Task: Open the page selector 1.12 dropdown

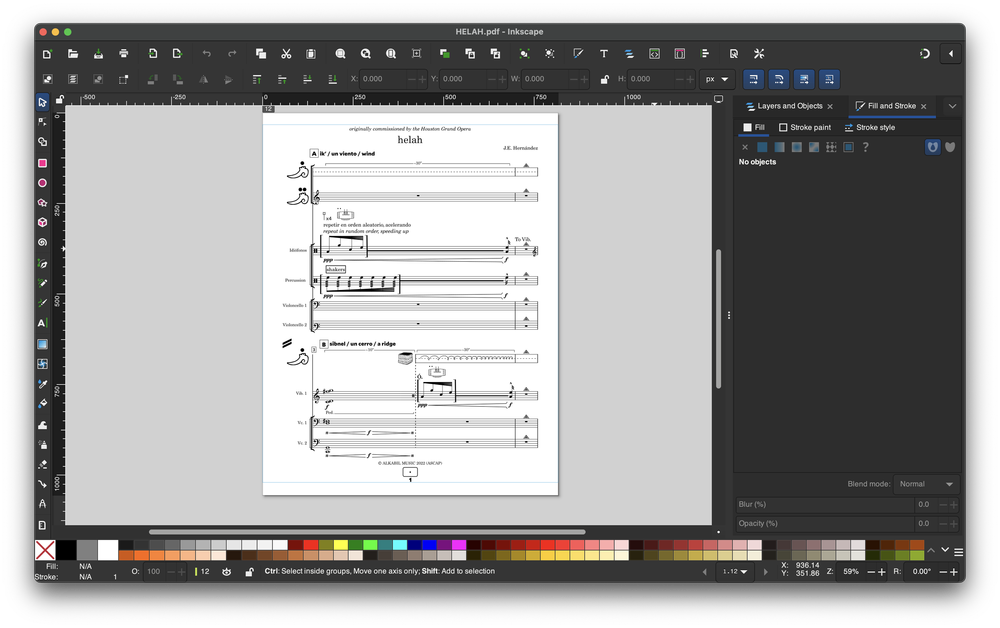Action: 735,572
